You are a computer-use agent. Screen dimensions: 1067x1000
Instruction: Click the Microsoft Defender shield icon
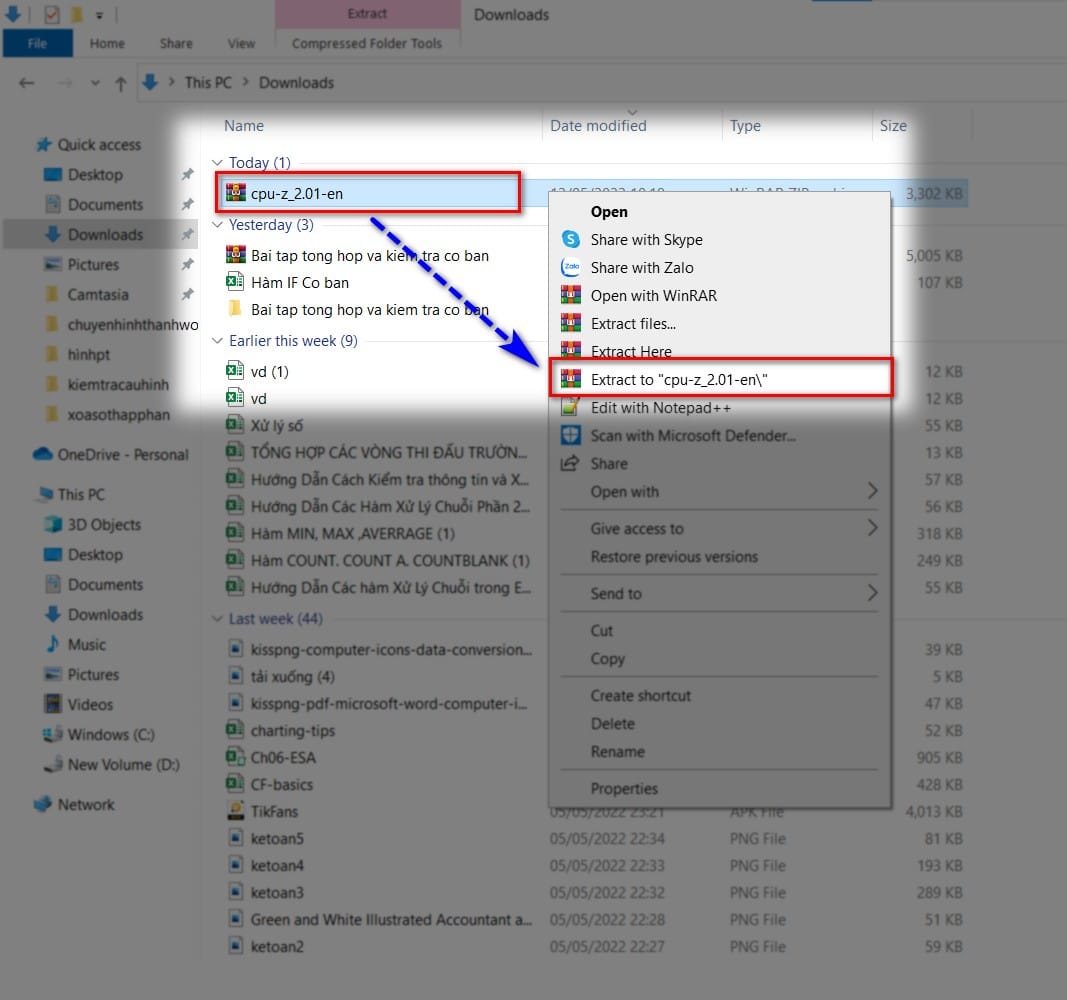pyautogui.click(x=570, y=435)
